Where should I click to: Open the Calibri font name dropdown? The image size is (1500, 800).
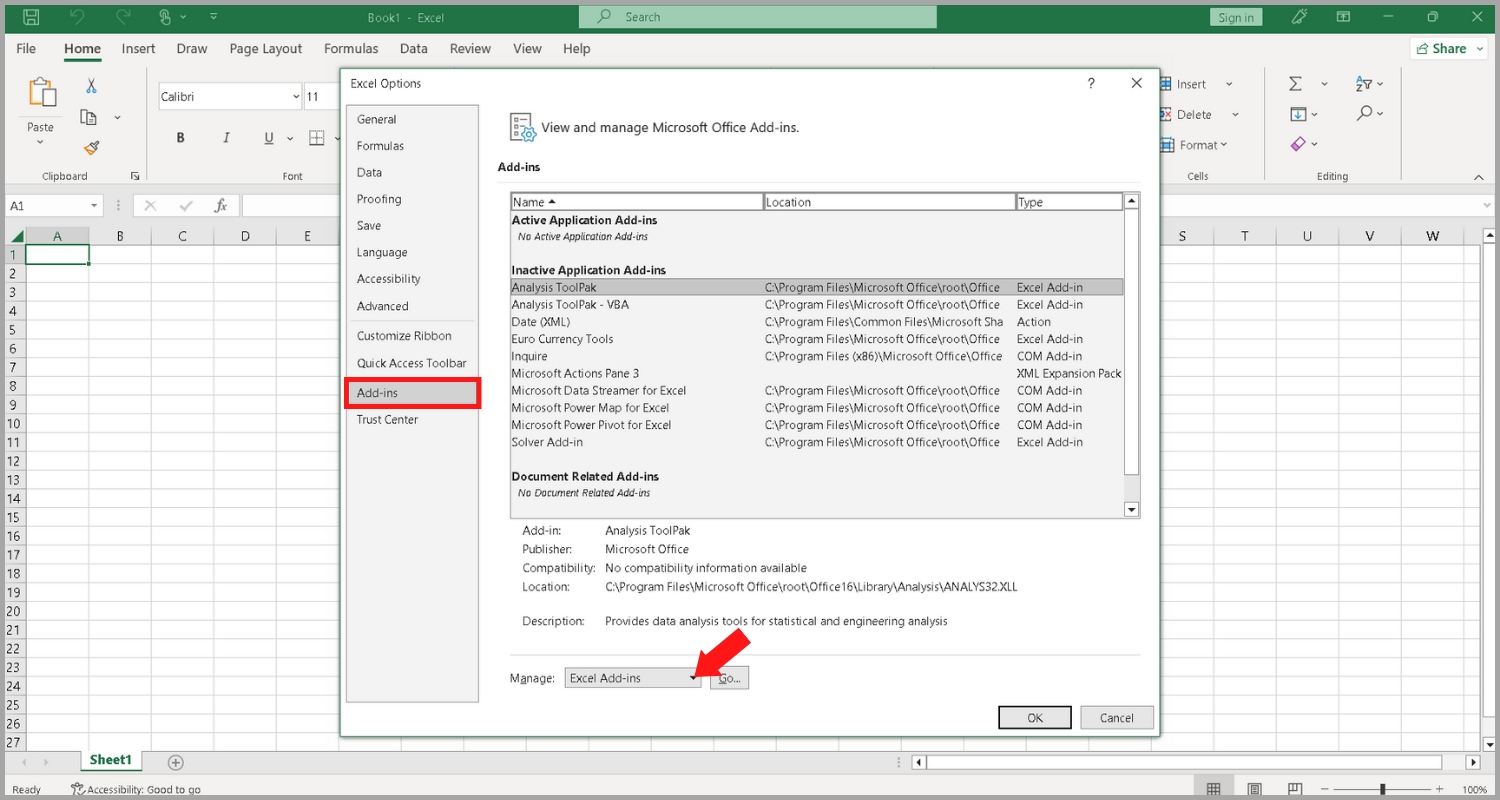pyautogui.click(x=296, y=96)
